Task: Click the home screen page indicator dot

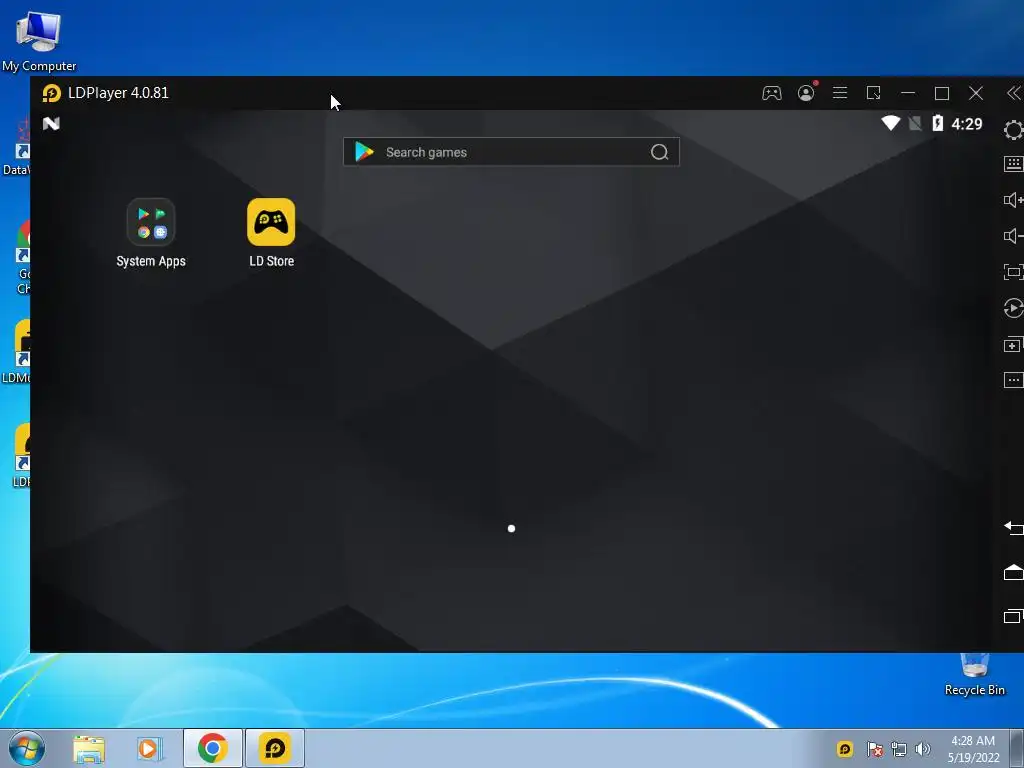Action: pos(511,528)
